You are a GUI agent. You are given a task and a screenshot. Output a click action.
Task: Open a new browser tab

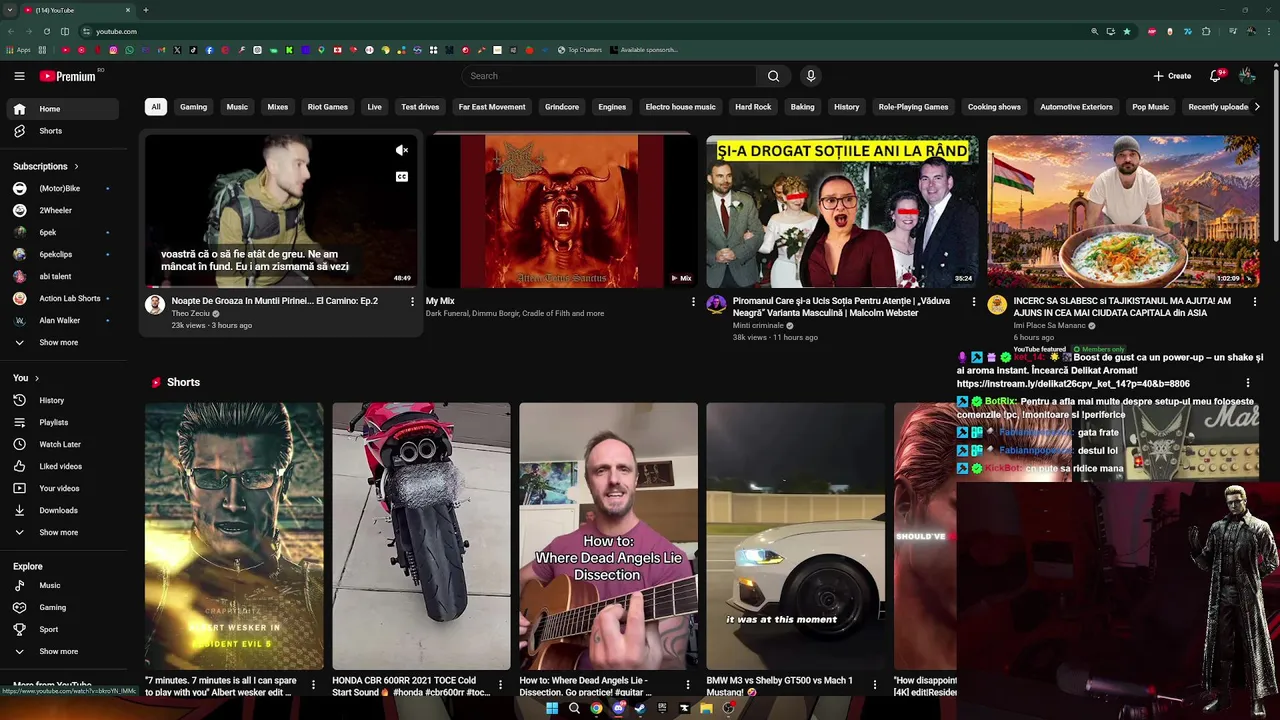tap(146, 10)
